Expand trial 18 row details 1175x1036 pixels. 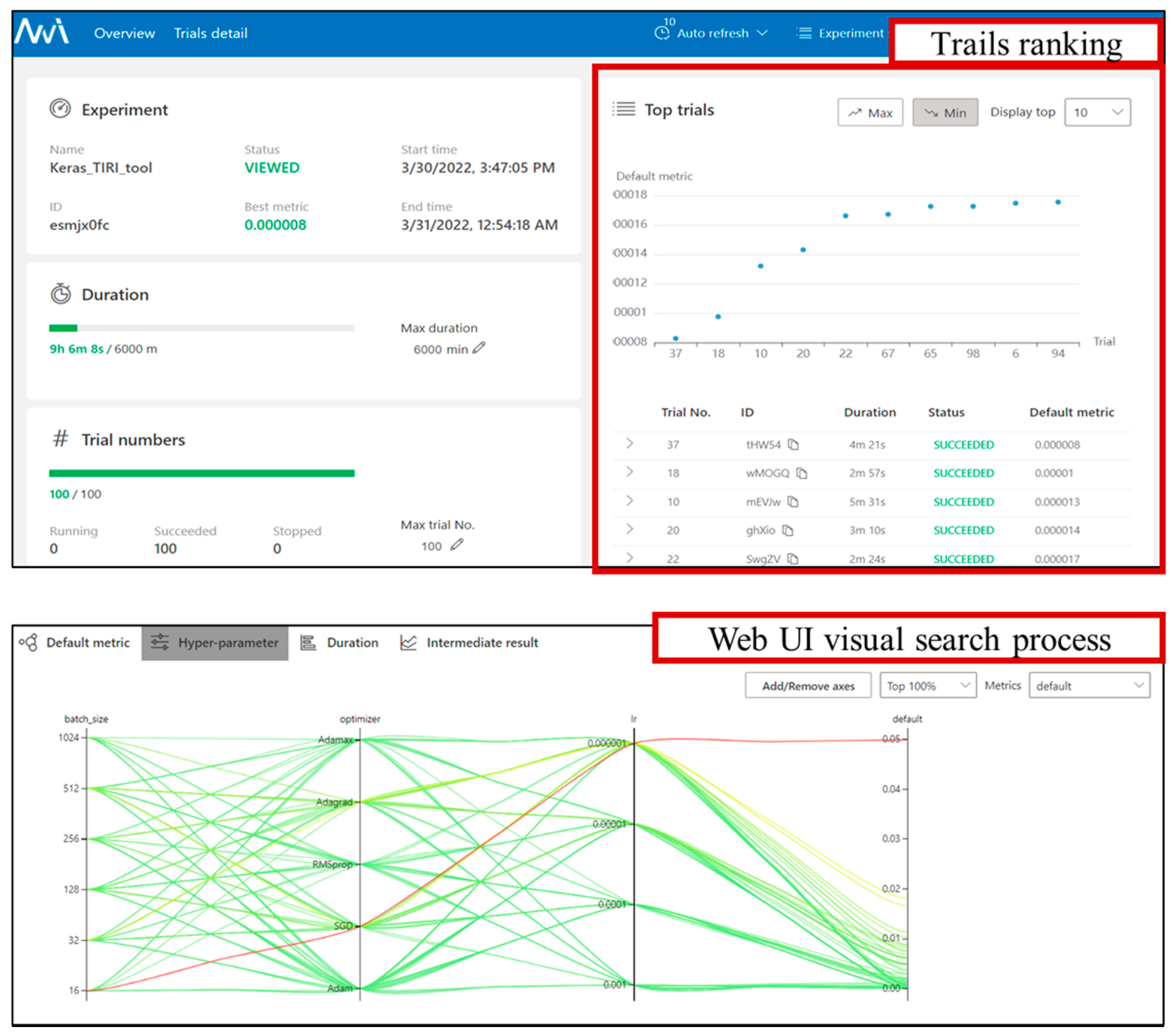[630, 472]
